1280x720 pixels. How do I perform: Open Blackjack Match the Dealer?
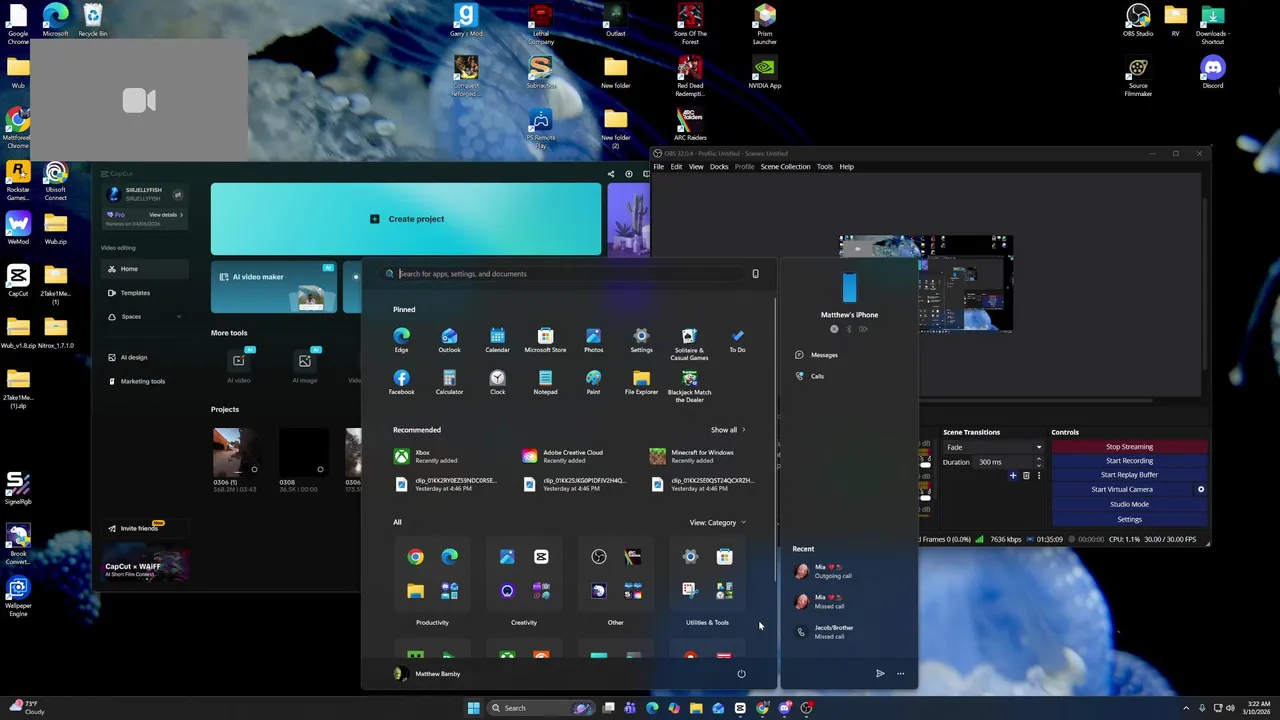tap(689, 386)
